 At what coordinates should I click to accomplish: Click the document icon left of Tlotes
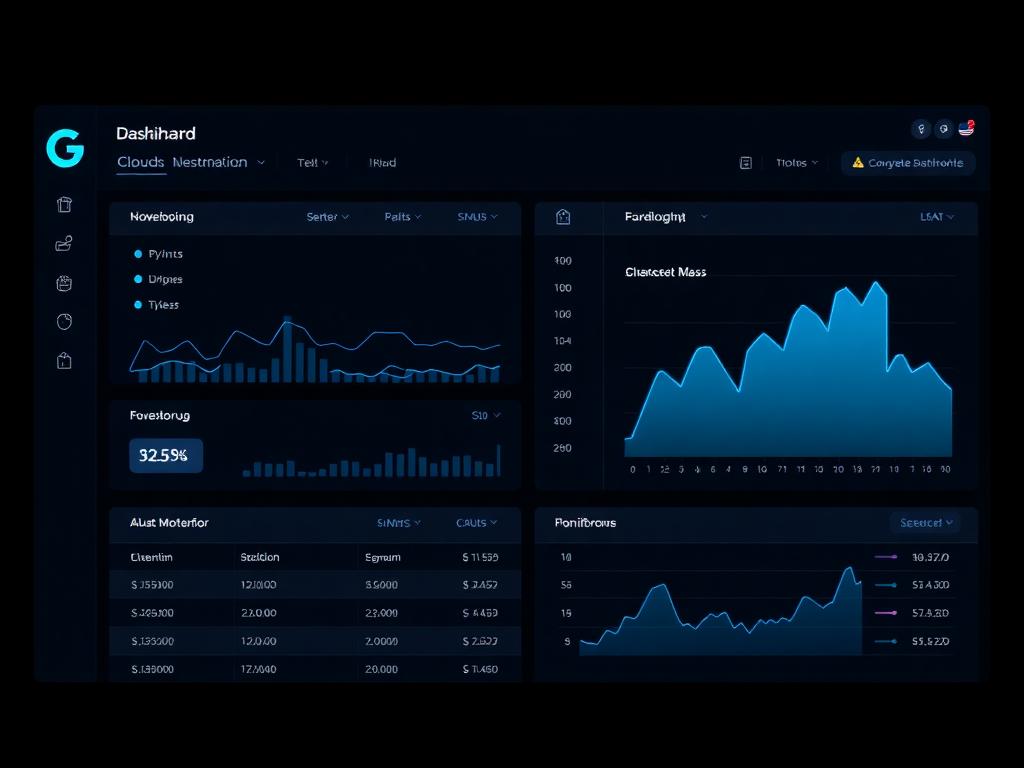point(745,163)
